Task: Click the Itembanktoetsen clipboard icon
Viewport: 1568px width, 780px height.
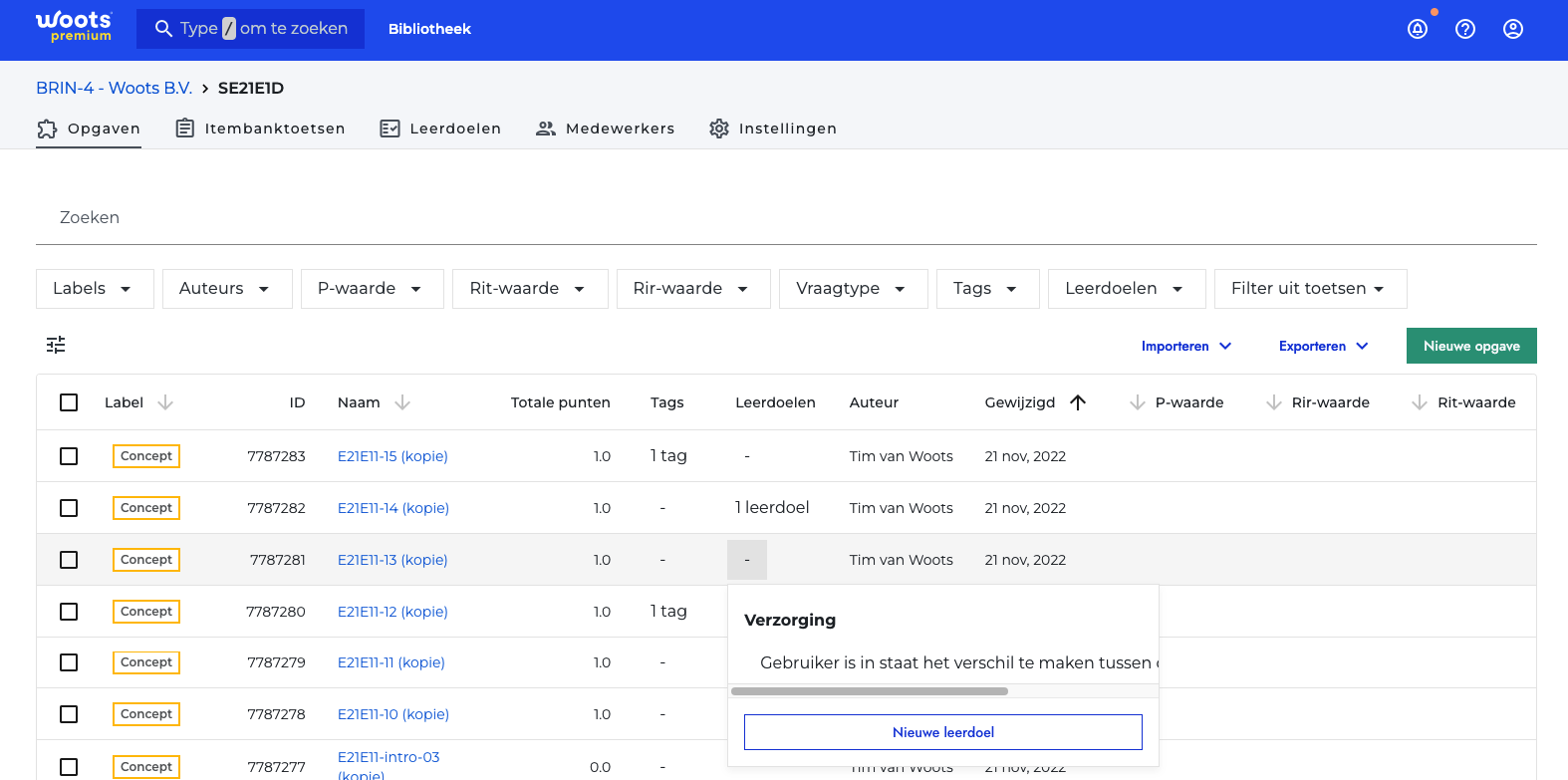Action: coord(185,129)
